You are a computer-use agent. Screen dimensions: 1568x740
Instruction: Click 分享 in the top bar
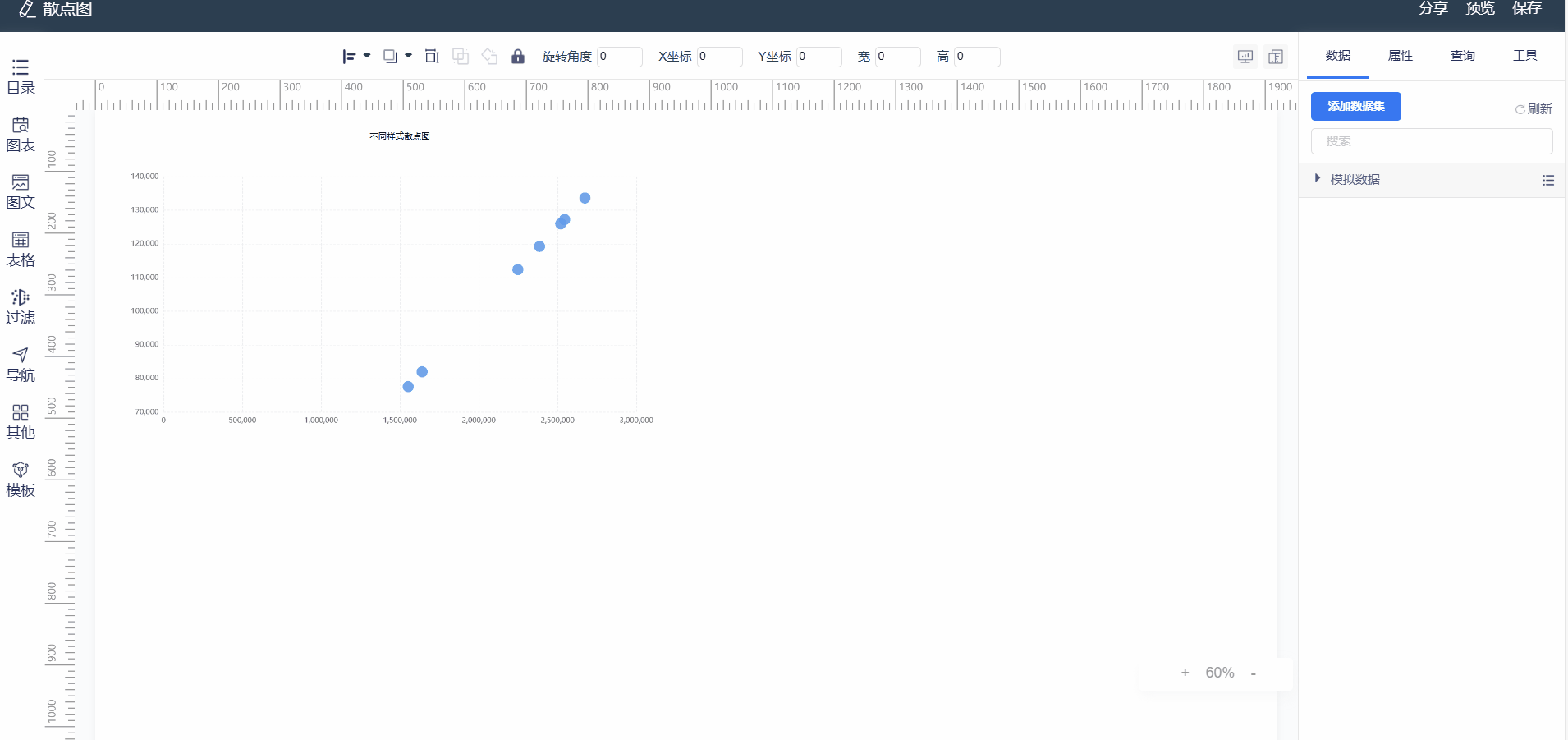1433,8
